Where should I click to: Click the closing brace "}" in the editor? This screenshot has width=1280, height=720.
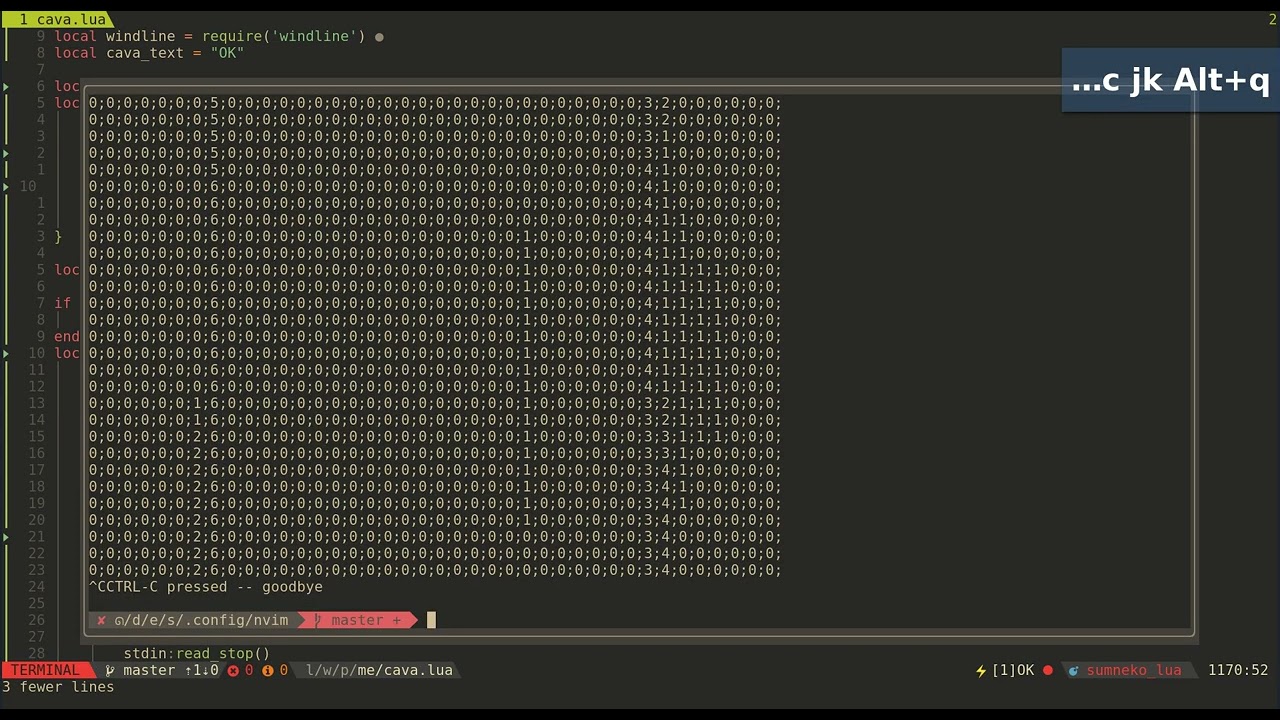pos(58,237)
